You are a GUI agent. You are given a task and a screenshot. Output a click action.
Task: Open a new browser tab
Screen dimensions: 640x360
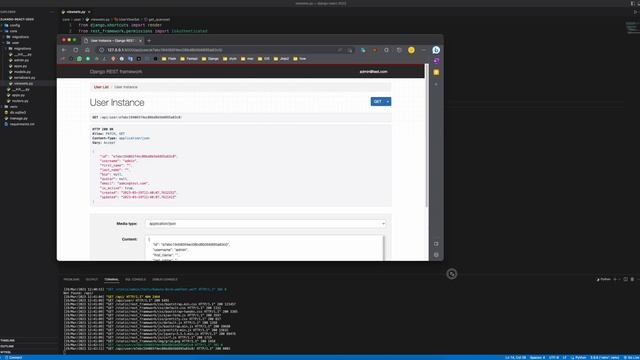coord(149,40)
